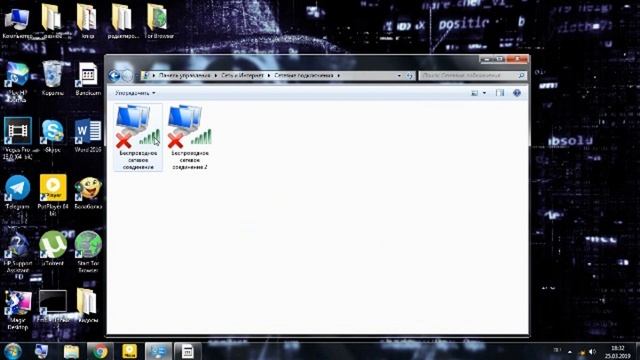Launch Magic Desktop shortcut
640x360 pixels.
pyautogui.click(x=18, y=310)
